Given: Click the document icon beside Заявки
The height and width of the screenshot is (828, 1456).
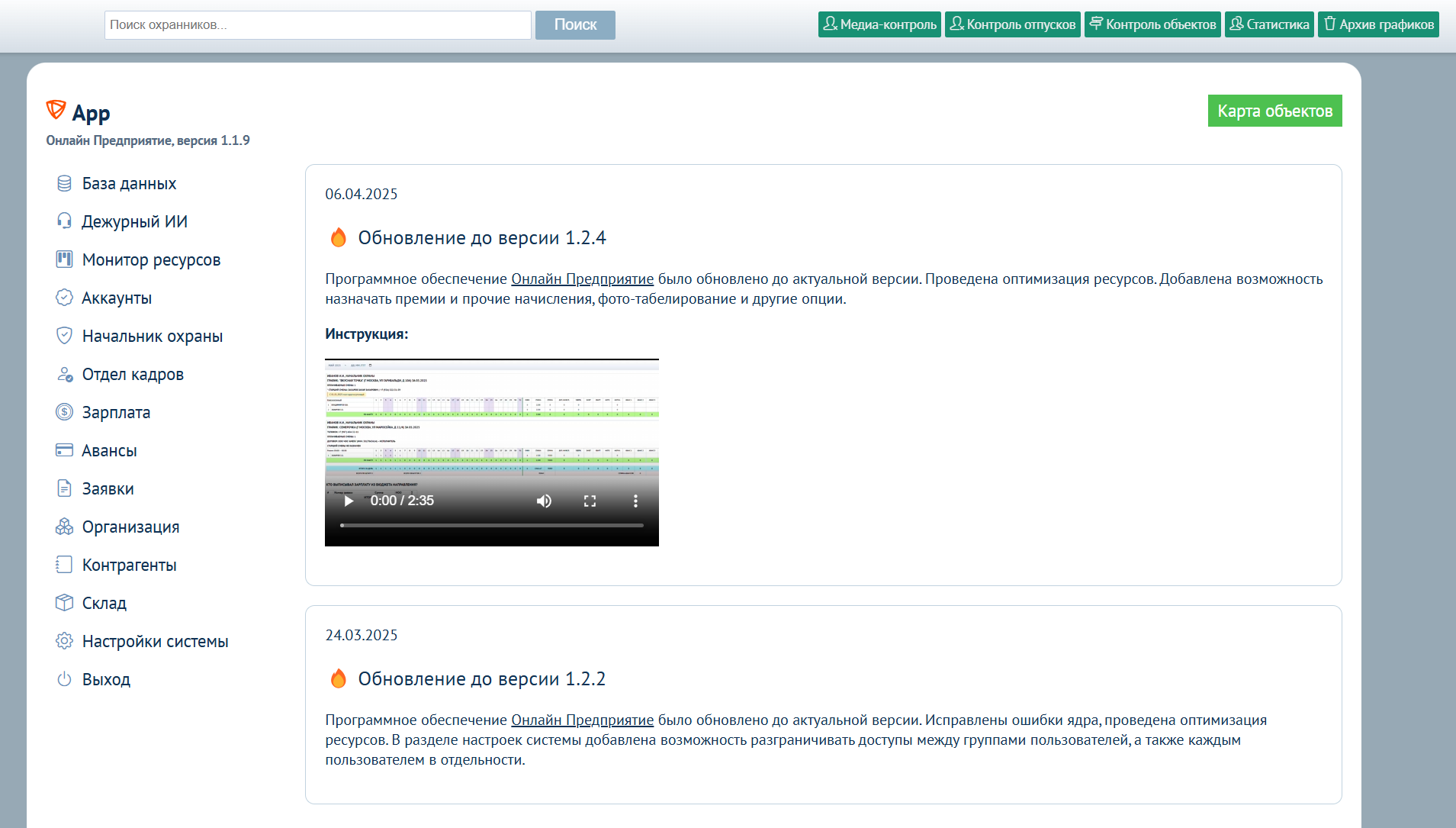Looking at the screenshot, I should click(x=64, y=488).
